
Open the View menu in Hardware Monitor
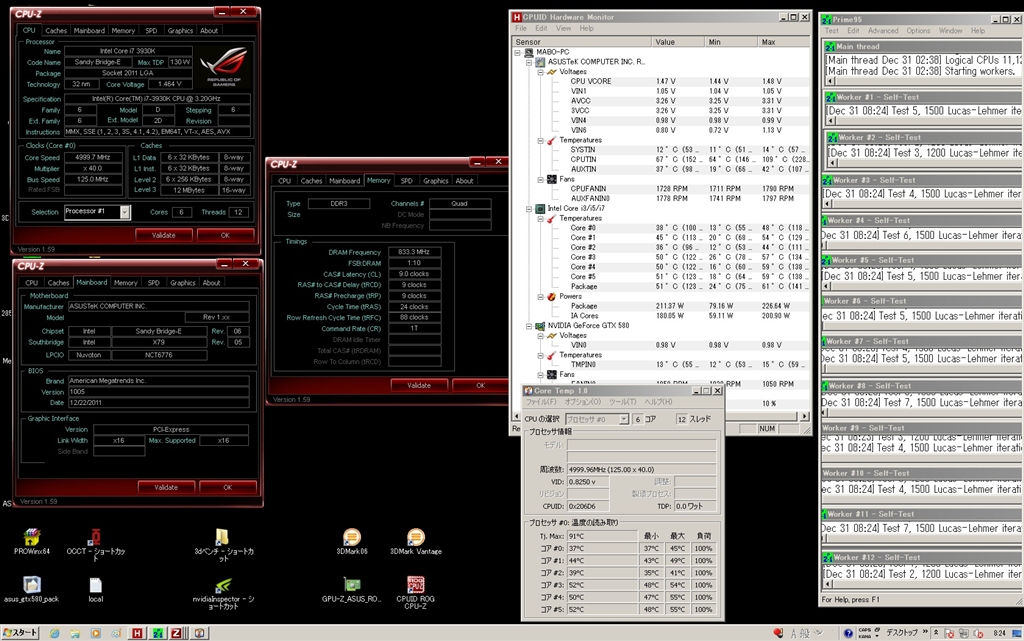(564, 28)
